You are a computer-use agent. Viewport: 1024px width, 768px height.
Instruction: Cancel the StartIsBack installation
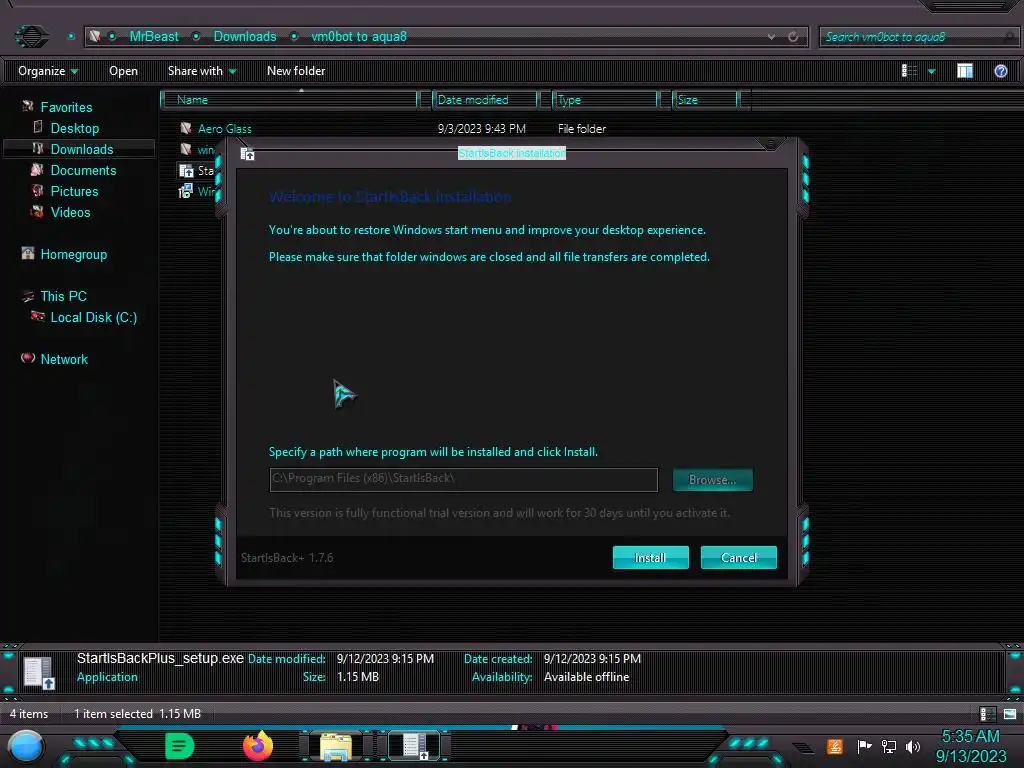point(739,558)
